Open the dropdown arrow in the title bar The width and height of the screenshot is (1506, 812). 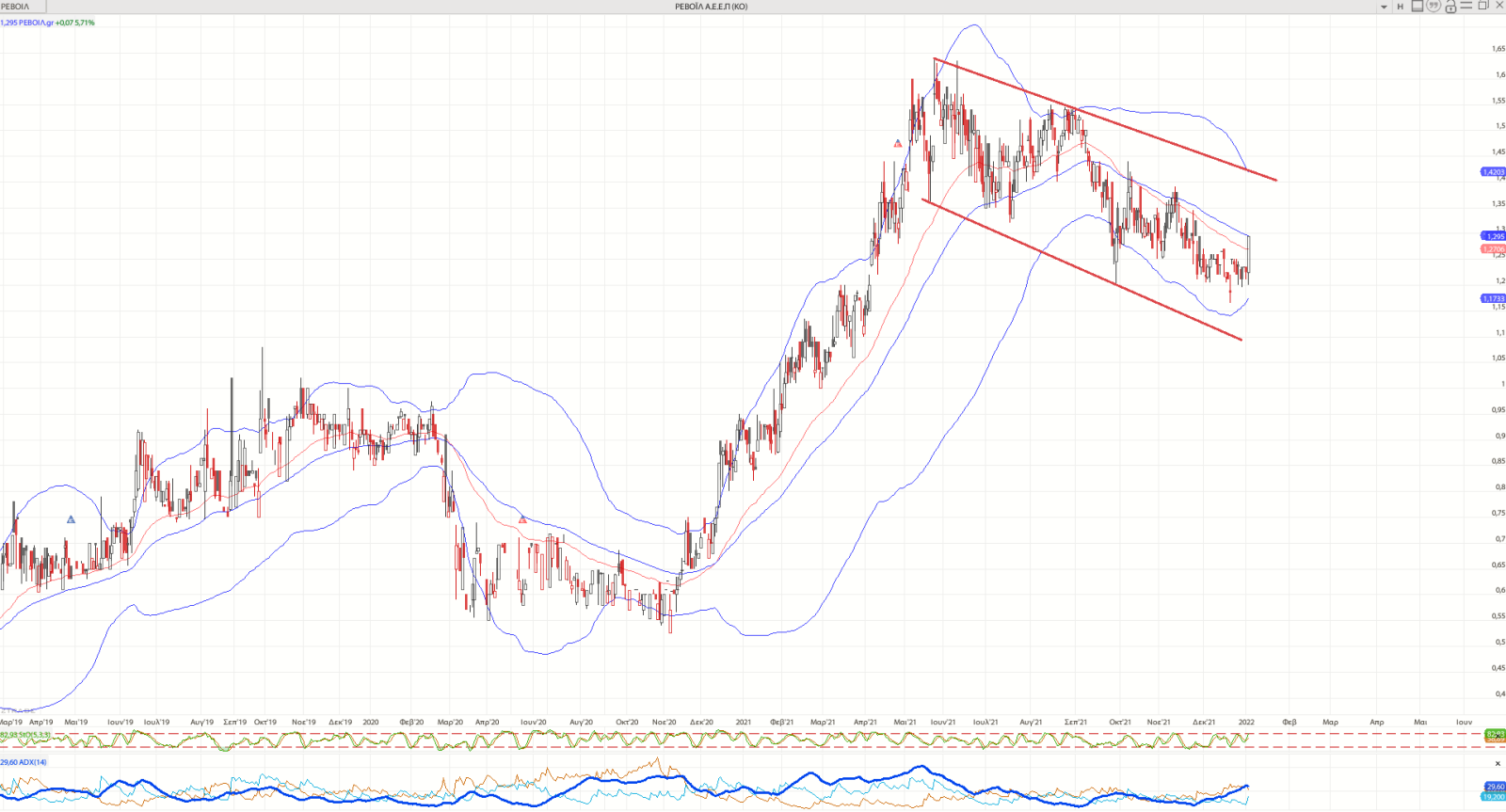click(x=1384, y=7)
